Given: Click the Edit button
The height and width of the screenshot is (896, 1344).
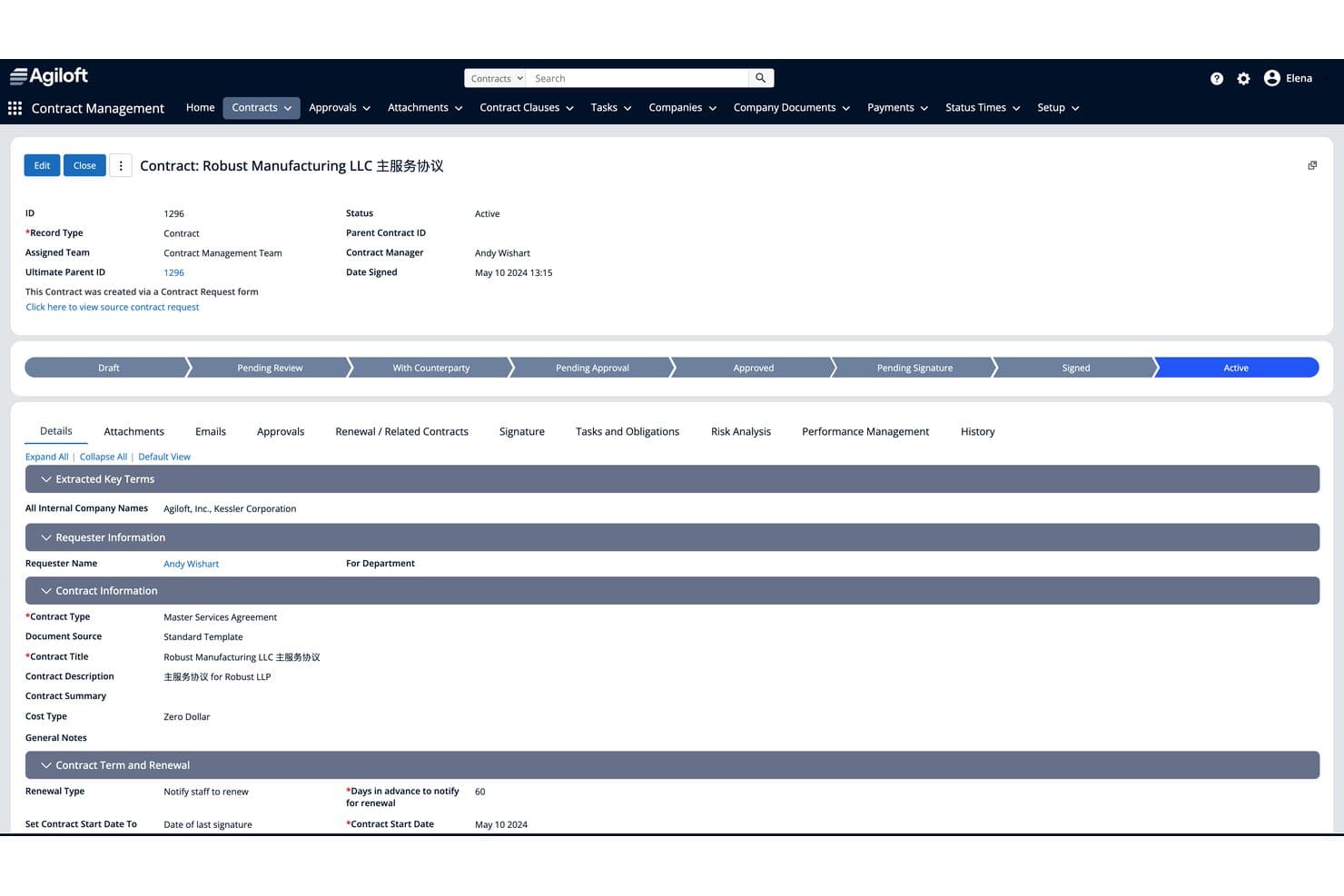Looking at the screenshot, I should click(42, 166).
